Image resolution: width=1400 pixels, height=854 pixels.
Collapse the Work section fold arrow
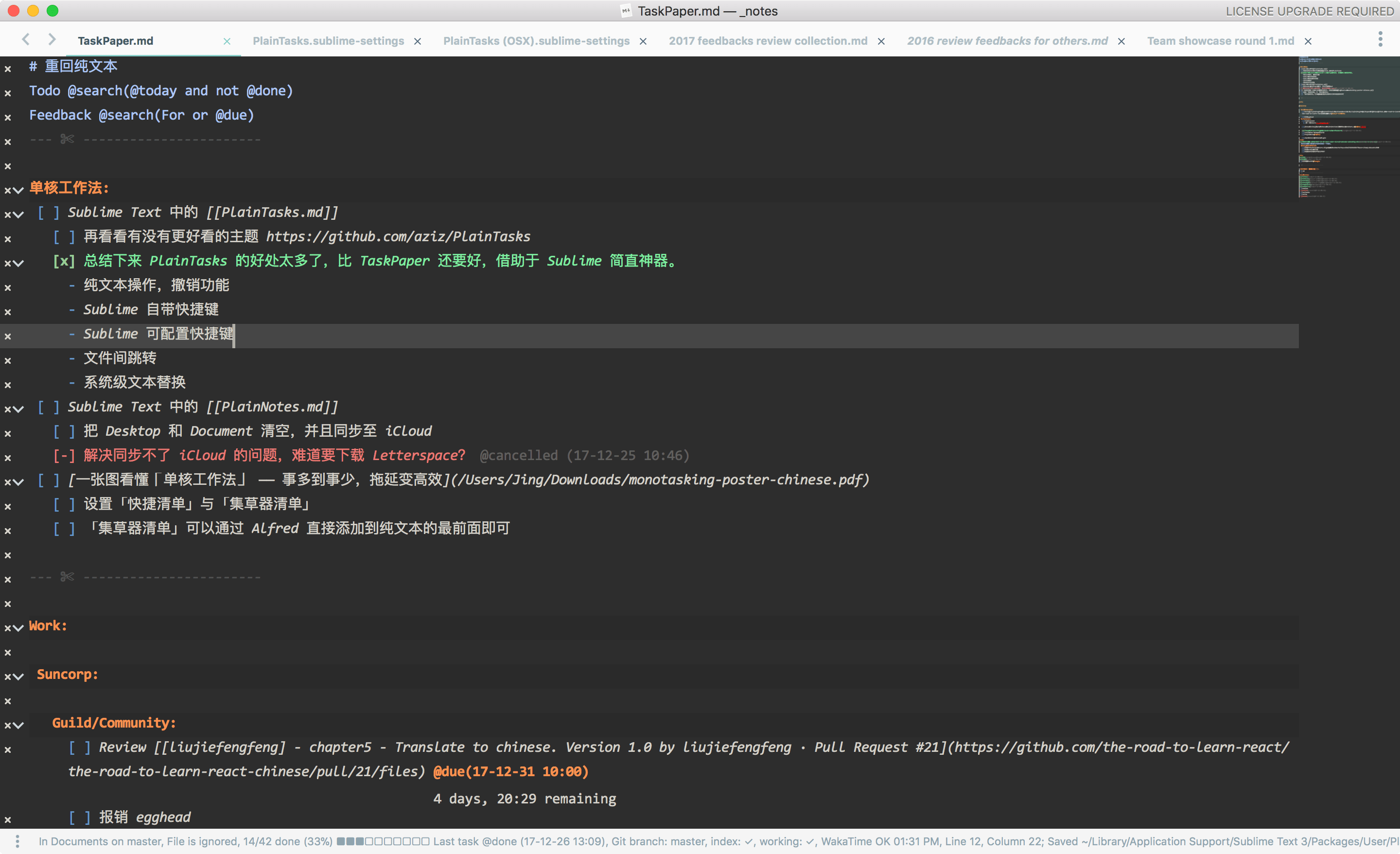pyautogui.click(x=18, y=628)
